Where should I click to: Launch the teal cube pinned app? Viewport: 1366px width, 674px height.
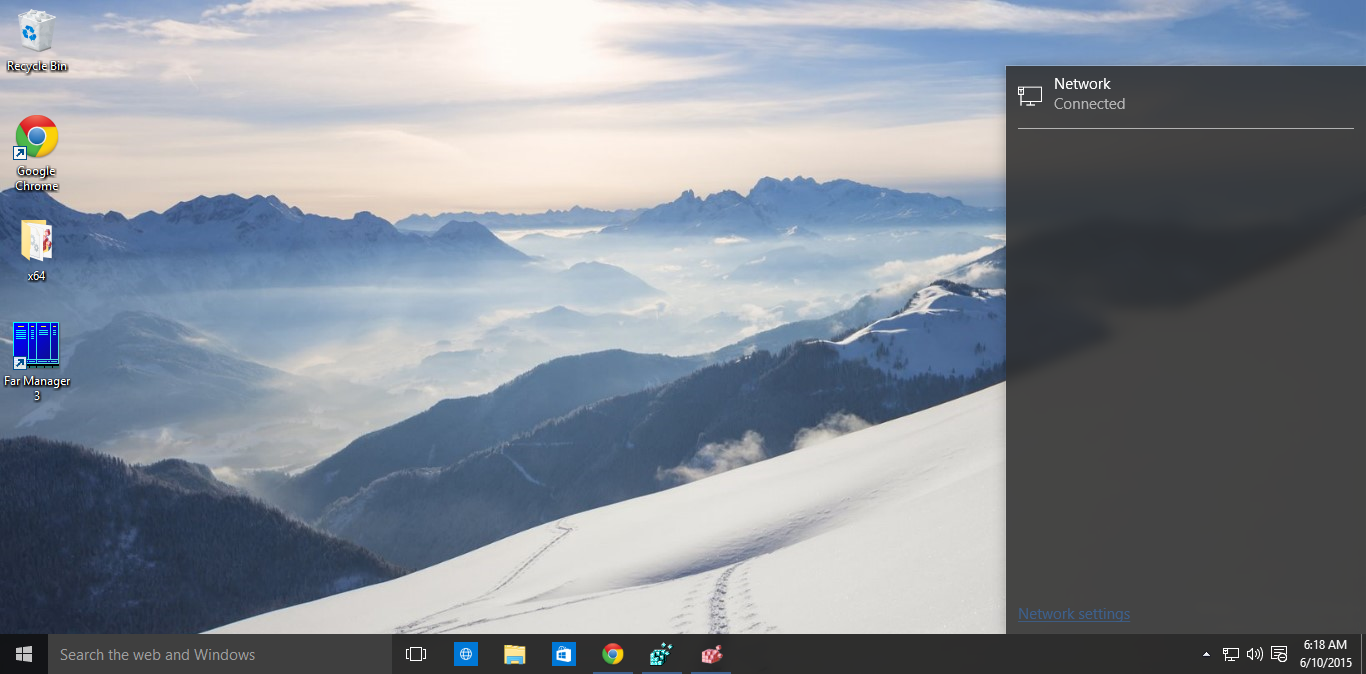(661, 654)
